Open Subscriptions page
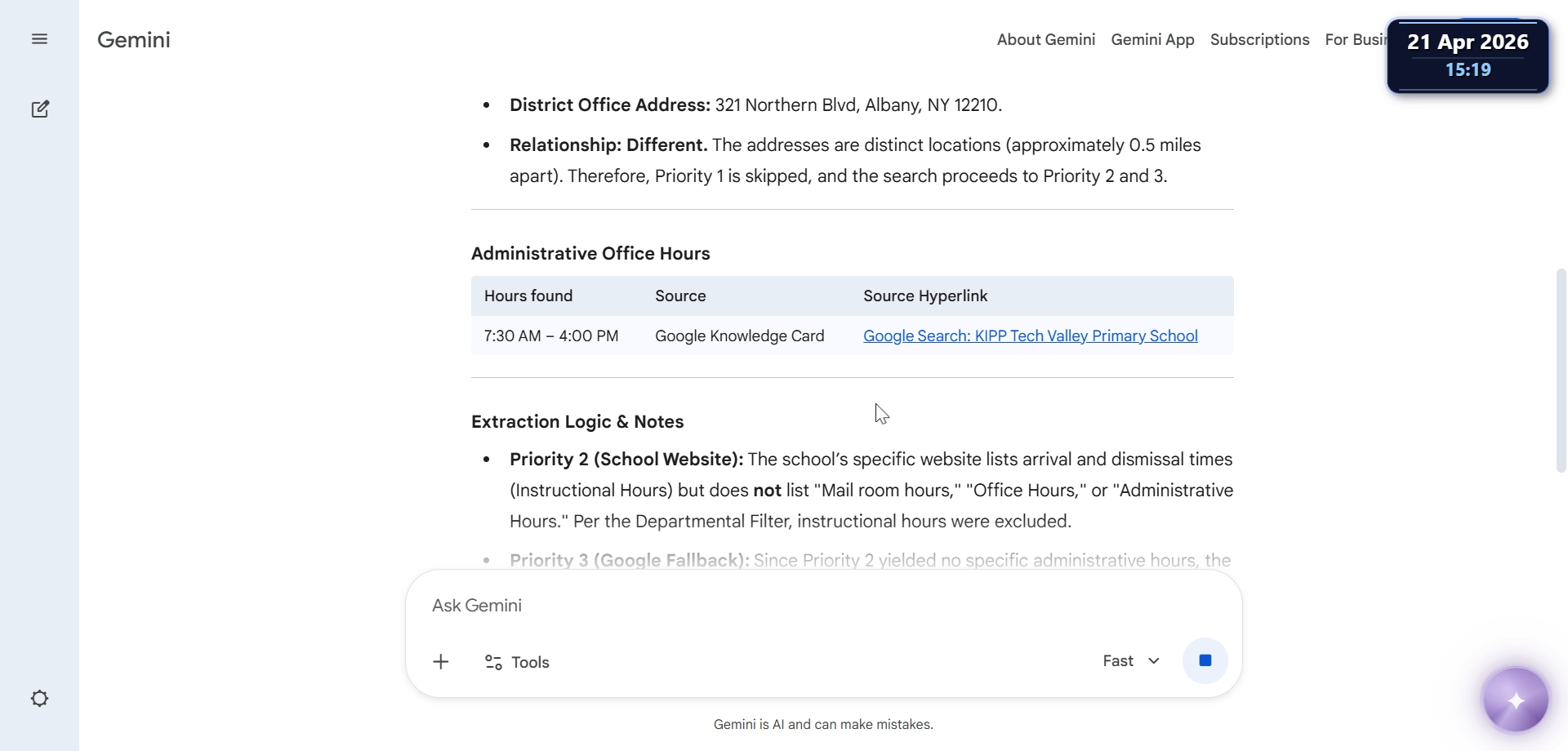This screenshot has height=751, width=1568. click(x=1259, y=39)
